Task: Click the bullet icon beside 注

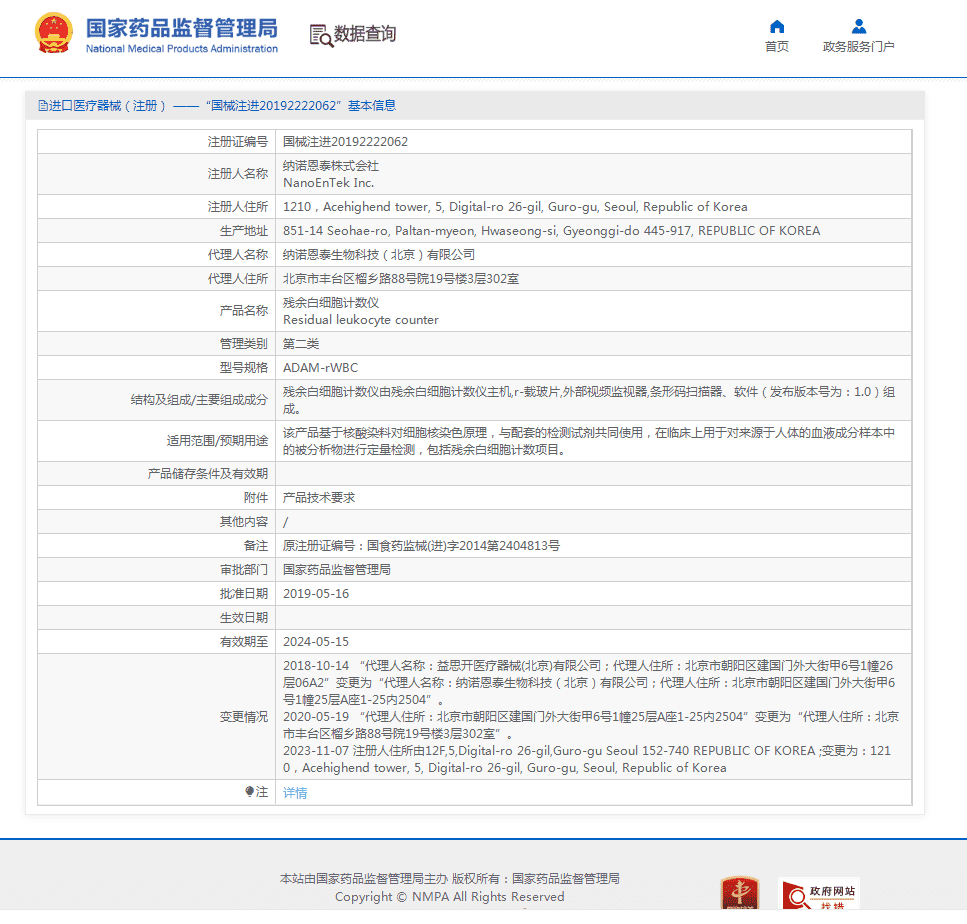Action: click(x=249, y=791)
